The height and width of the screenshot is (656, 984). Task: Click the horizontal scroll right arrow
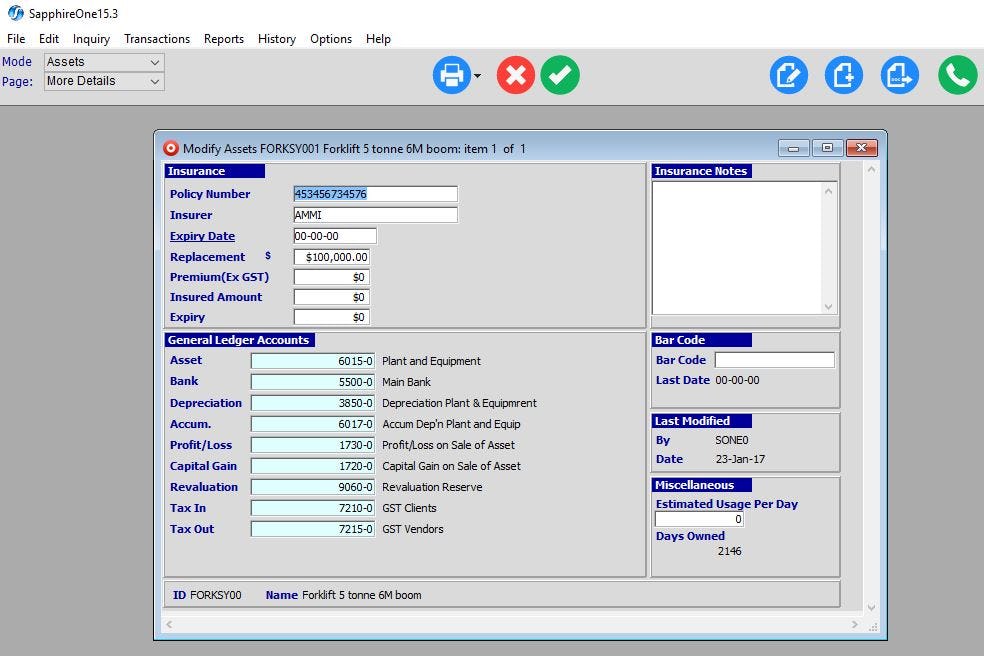pos(854,625)
